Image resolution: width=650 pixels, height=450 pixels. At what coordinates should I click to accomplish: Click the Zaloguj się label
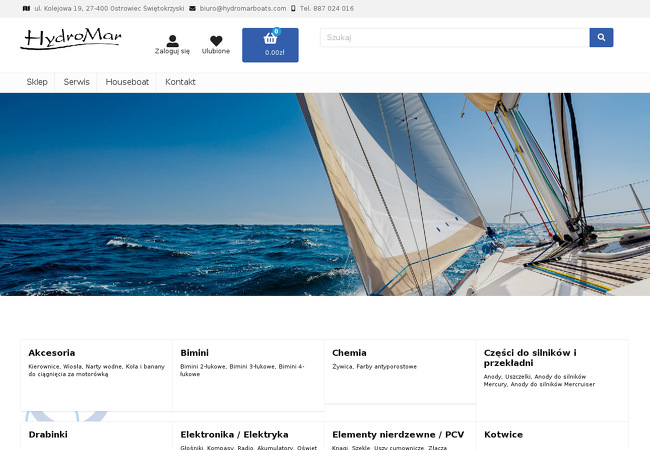pyautogui.click(x=172, y=51)
